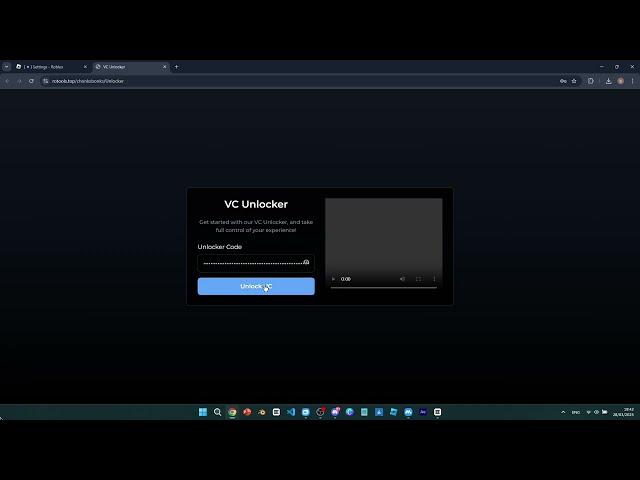640x480 pixels.
Task: Open a new browser tab
Action: [177, 67]
